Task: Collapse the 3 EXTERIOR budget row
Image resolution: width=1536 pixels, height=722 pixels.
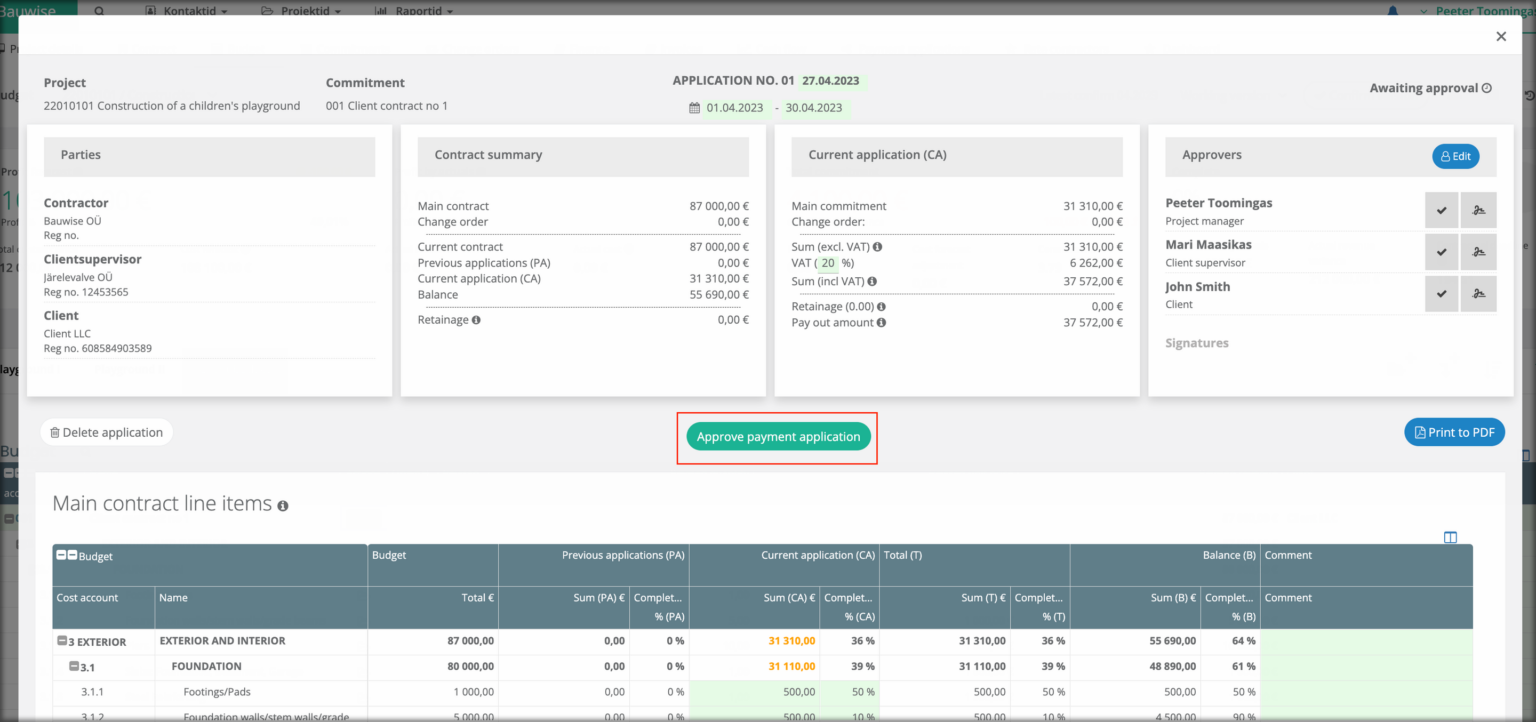Action: point(62,640)
